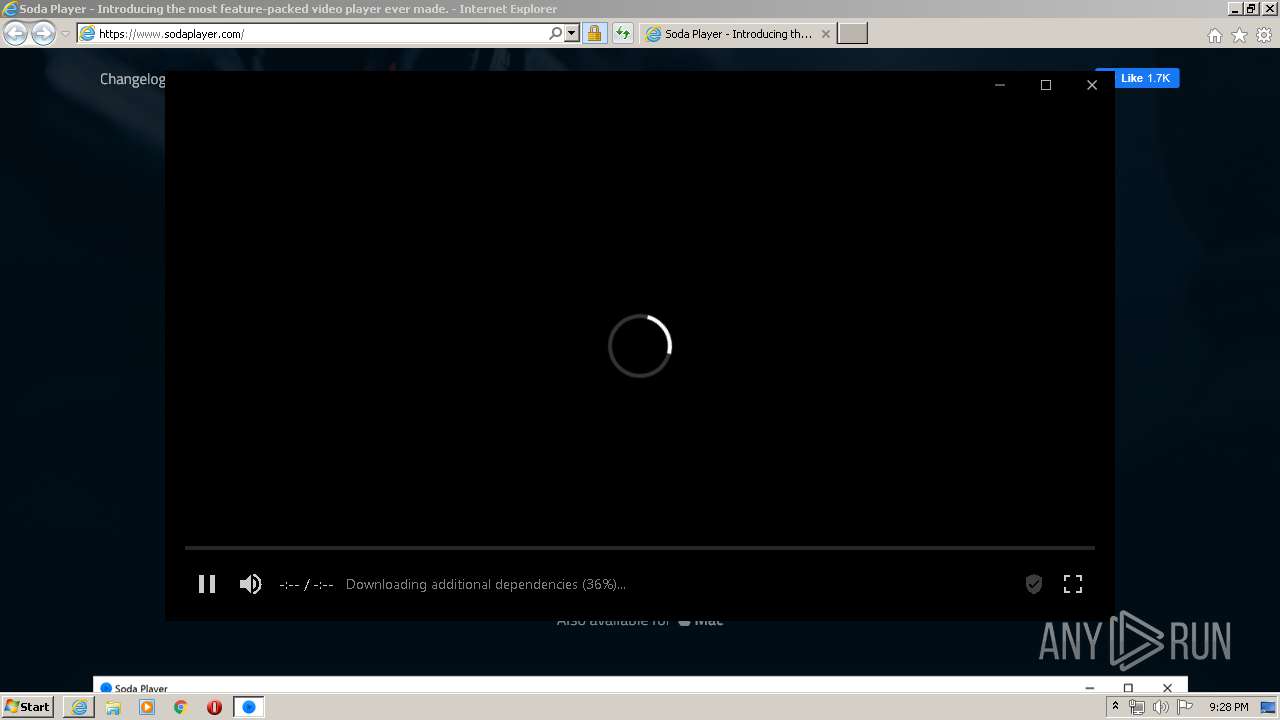Open Action Center flag icon
1280x720 pixels.
[x=1185, y=707]
